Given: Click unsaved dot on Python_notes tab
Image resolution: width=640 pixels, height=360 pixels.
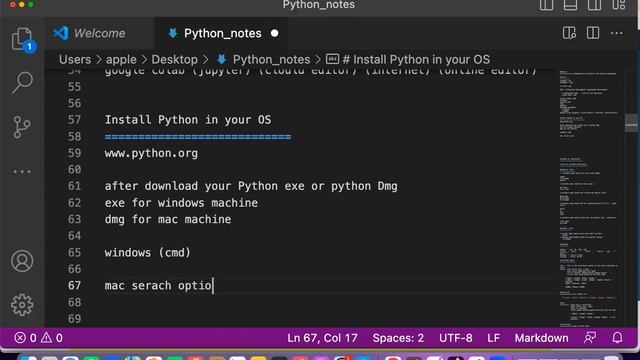Looking at the screenshot, I should point(274,33).
